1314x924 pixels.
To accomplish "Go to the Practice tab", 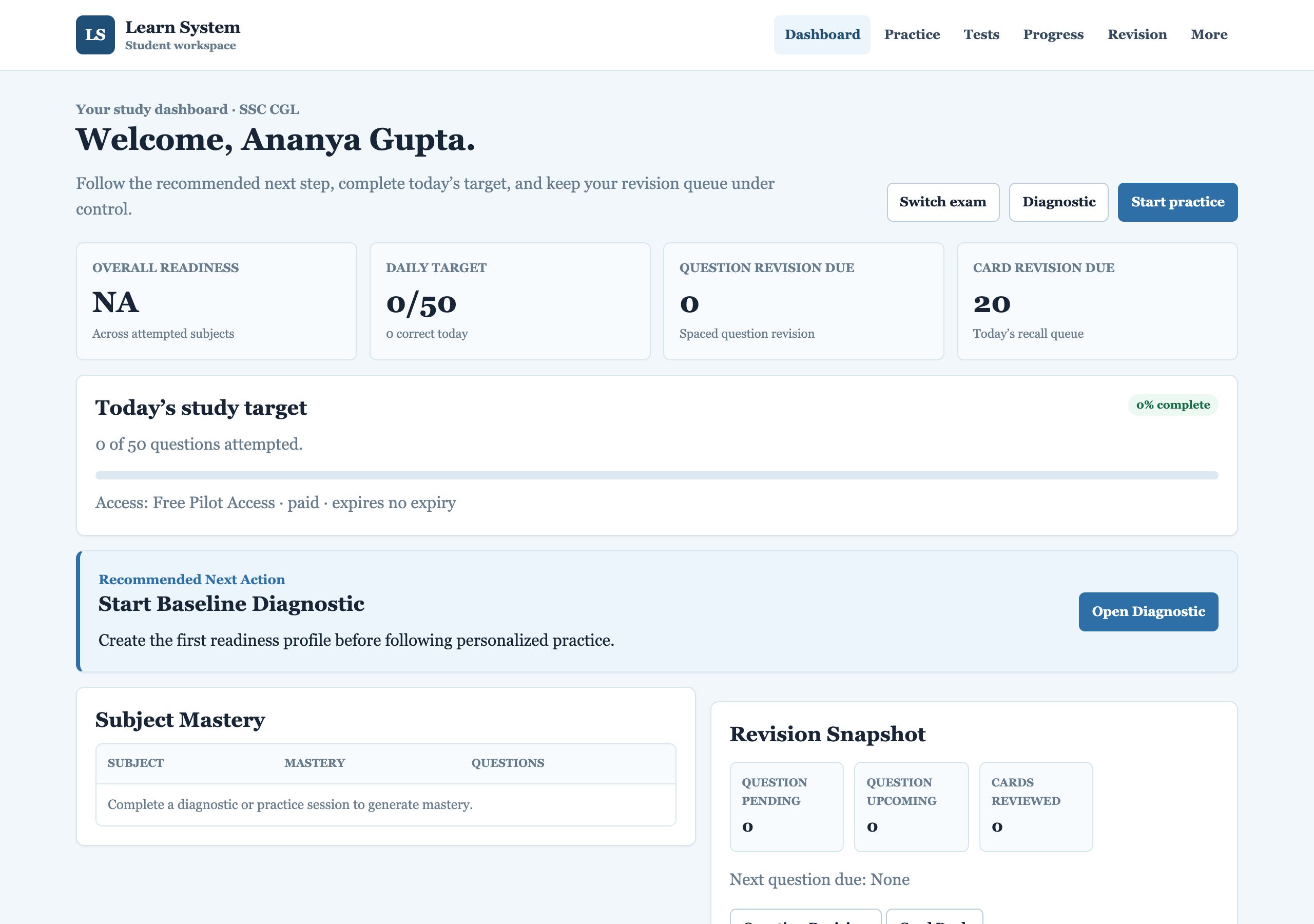I will point(912,35).
